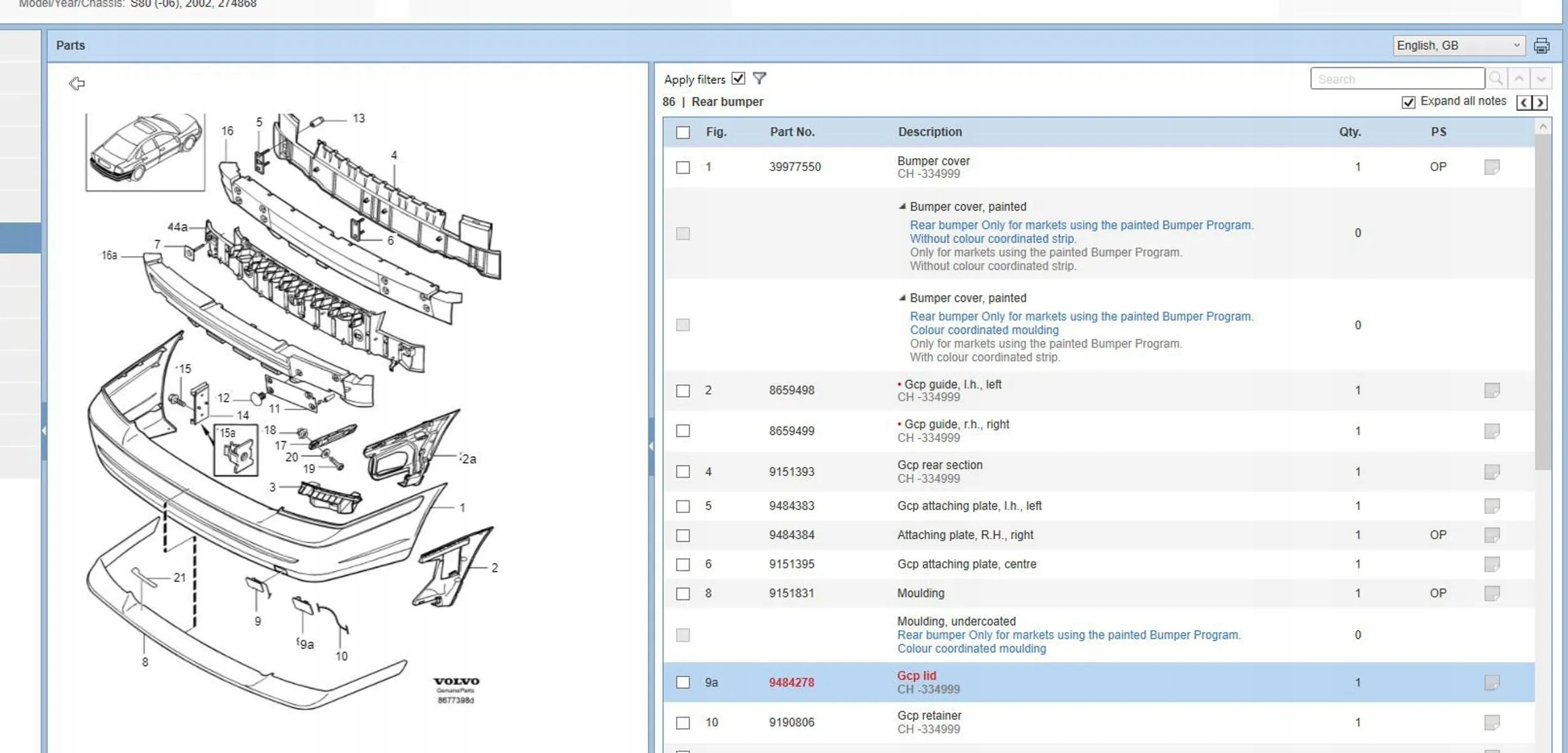
Task: Uncheck the Apply filters checkbox
Action: pyautogui.click(x=738, y=78)
